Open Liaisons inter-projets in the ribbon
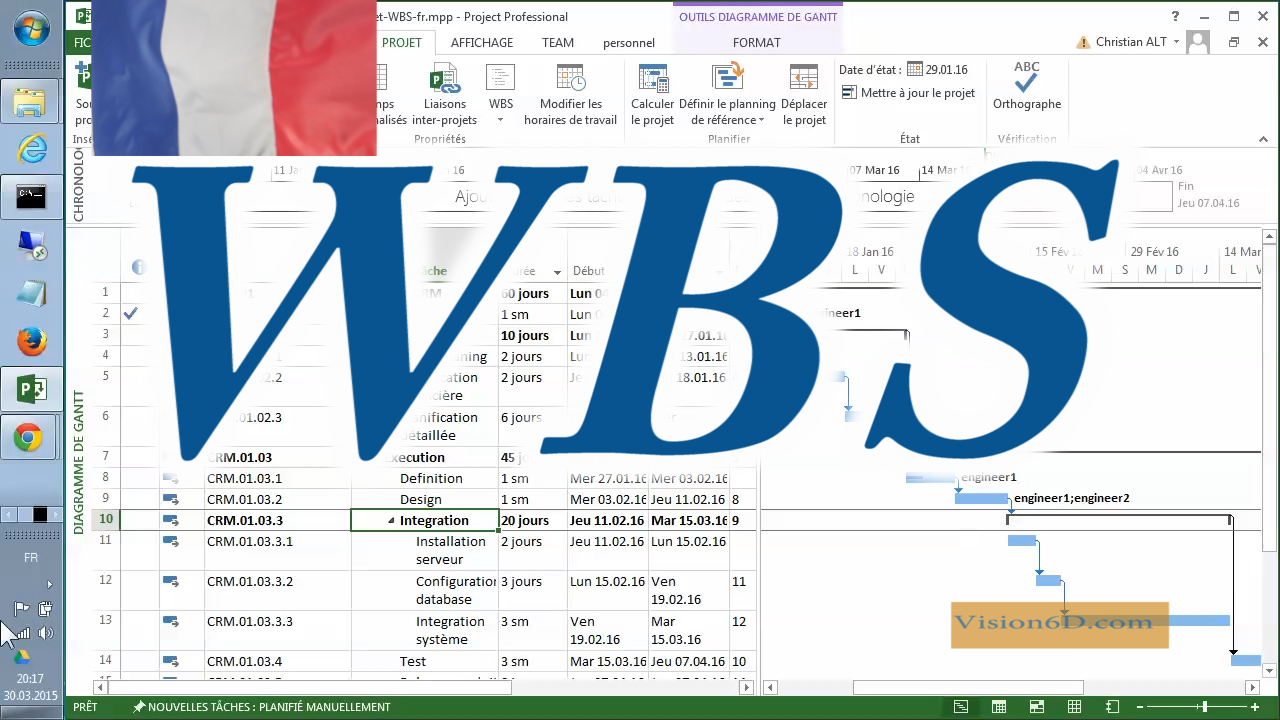Image resolution: width=1280 pixels, height=720 pixels. pyautogui.click(x=444, y=95)
